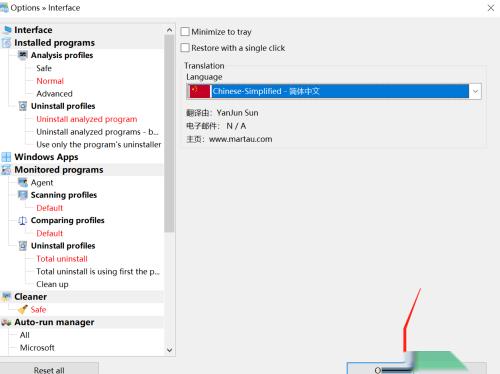Select the Agent tree item
Screen dimensions: 500x374
click(42, 182)
